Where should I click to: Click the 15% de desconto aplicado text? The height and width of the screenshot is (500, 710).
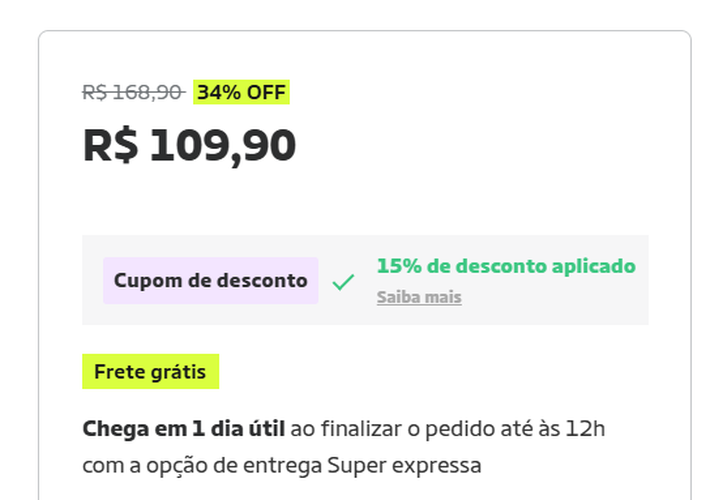coord(506,266)
